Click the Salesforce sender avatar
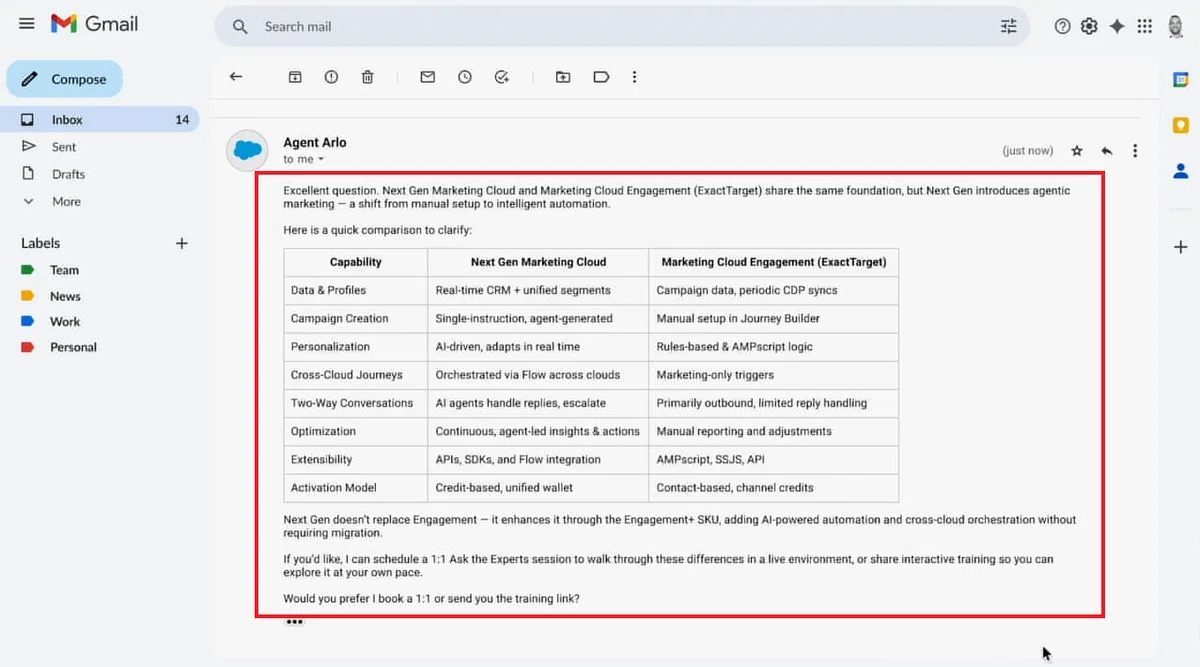 click(x=247, y=150)
